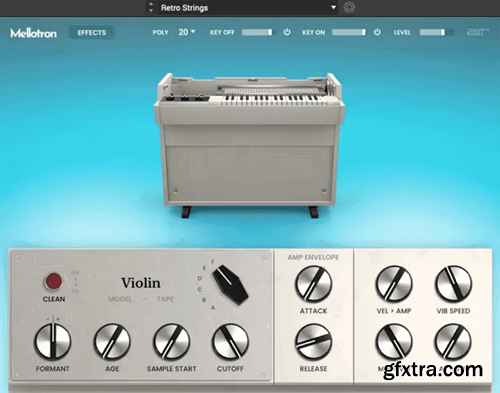Click the Tape label
The height and width of the screenshot is (393, 500).
pos(165,299)
